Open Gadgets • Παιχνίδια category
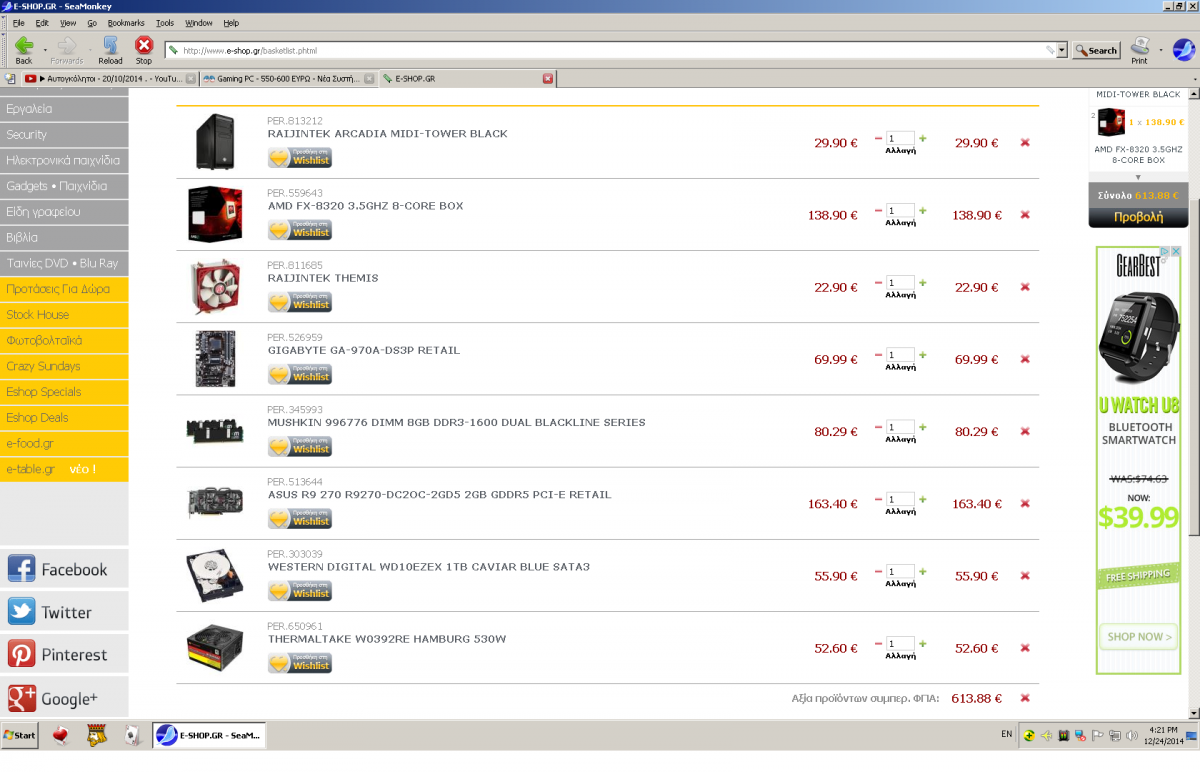Viewport: 1200px width, 772px height. (64, 186)
